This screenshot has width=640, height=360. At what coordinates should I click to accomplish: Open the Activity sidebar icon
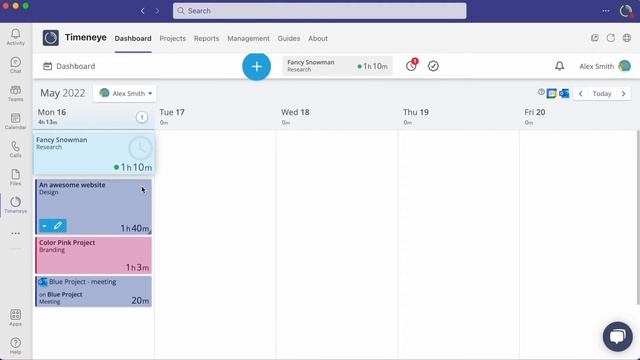pos(16,37)
